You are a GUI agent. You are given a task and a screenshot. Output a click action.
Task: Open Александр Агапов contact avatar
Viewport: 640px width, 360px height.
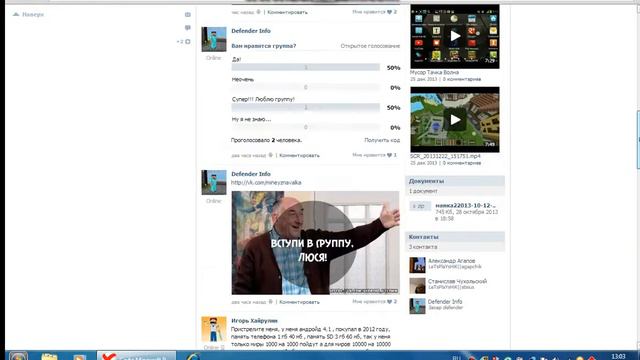(417, 265)
